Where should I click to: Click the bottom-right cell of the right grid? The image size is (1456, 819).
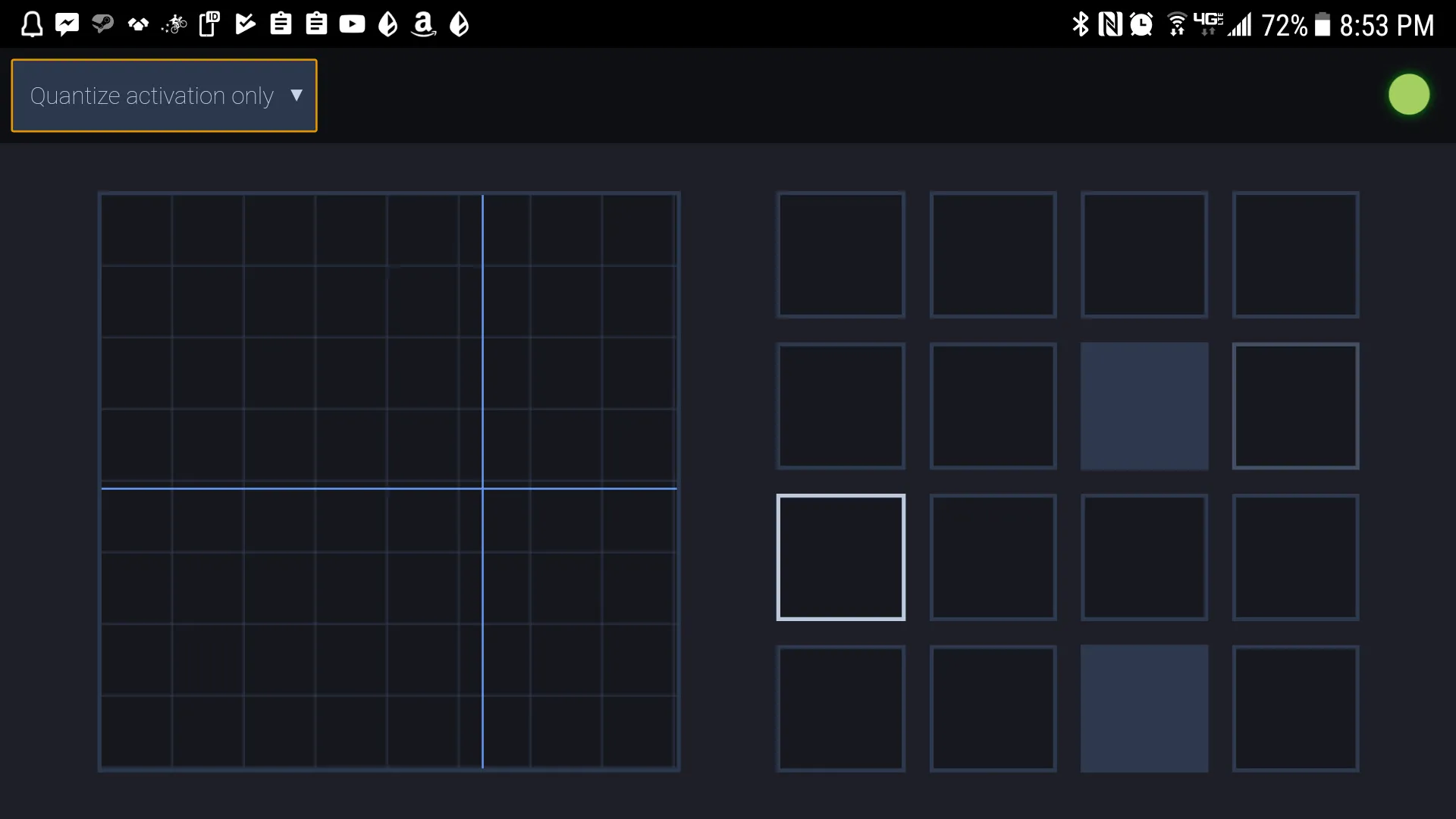tap(1295, 708)
